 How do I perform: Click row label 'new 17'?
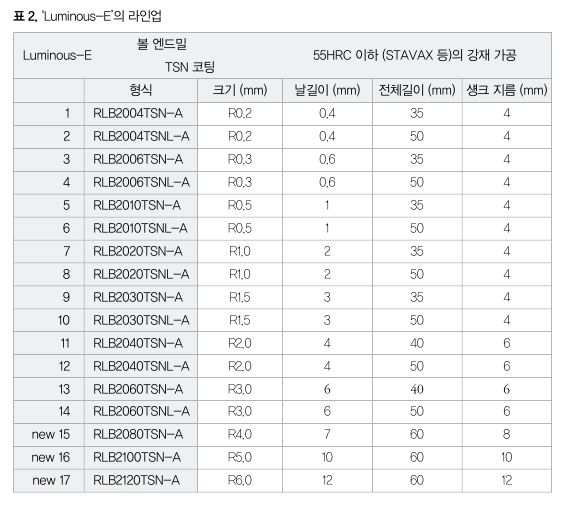point(51,480)
